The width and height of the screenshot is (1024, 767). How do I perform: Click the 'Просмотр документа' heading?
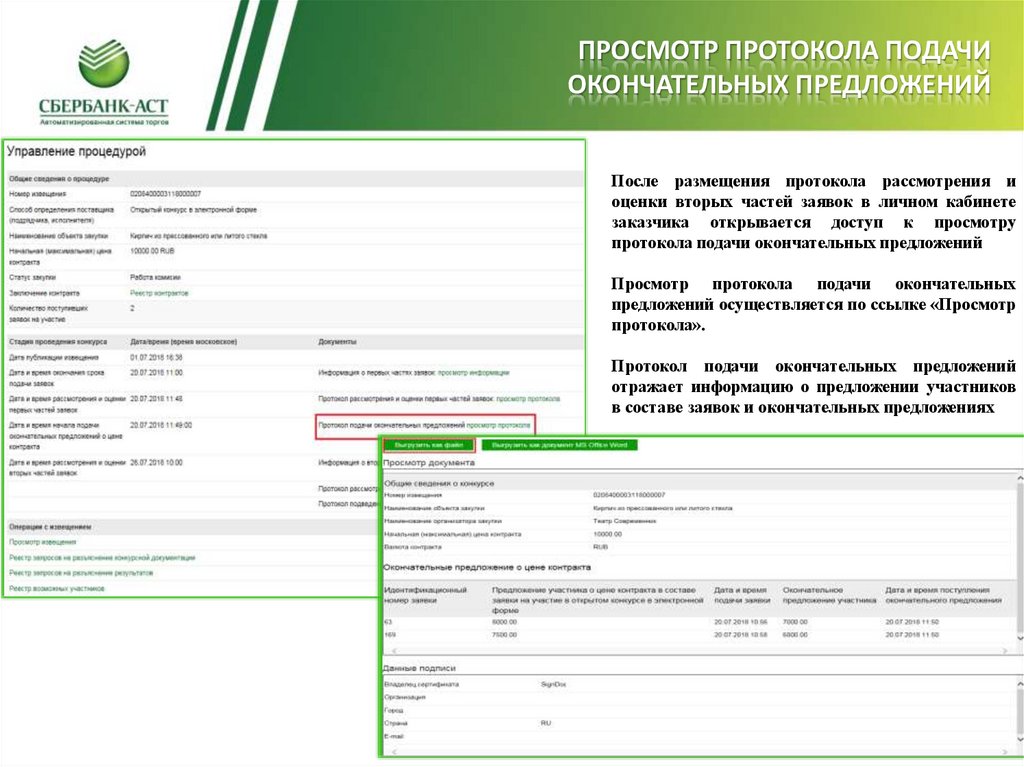coord(429,463)
